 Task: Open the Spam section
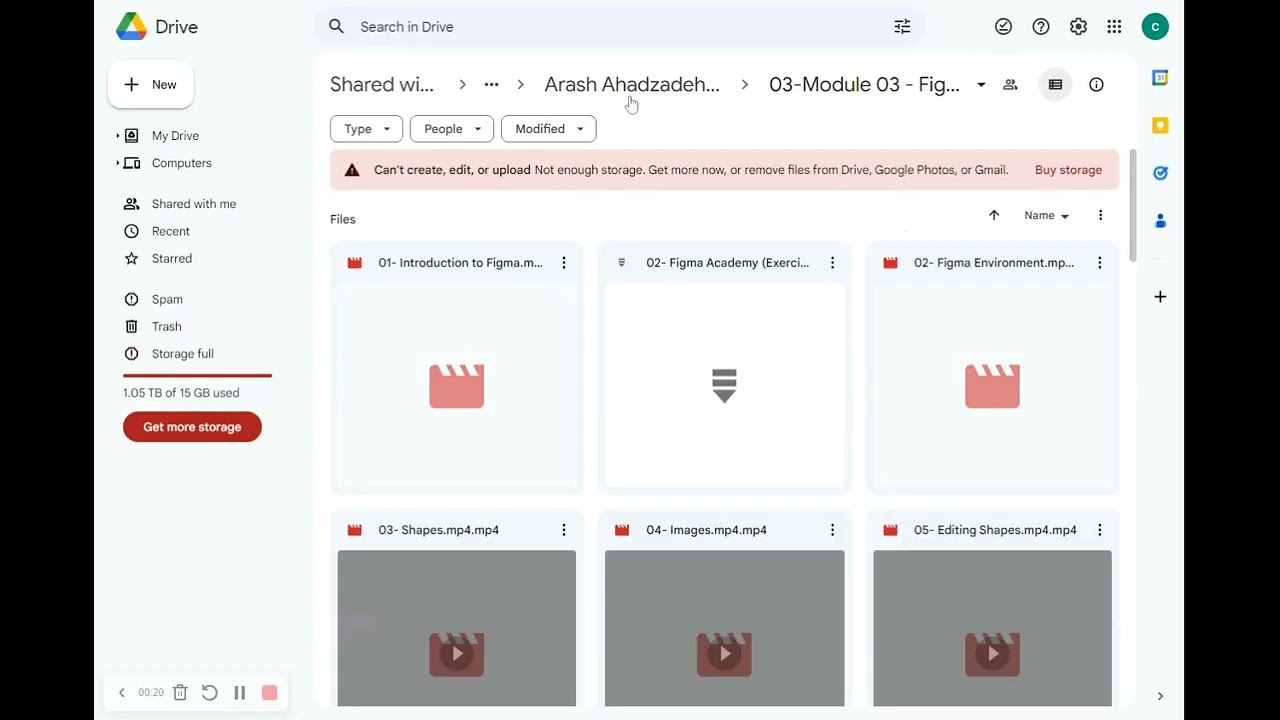click(167, 299)
